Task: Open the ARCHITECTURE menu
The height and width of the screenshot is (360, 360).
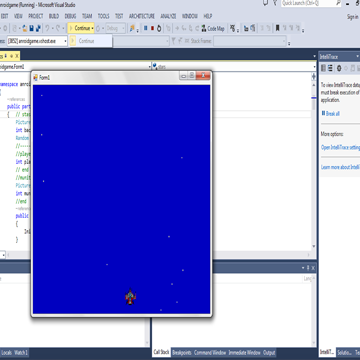Action: click(142, 16)
